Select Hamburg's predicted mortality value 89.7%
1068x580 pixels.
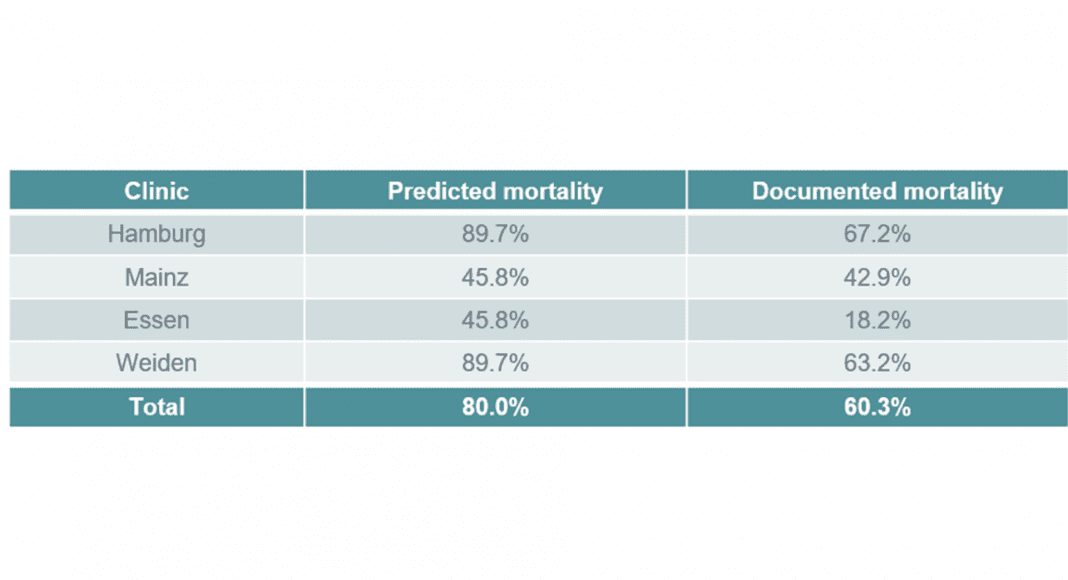tap(495, 234)
